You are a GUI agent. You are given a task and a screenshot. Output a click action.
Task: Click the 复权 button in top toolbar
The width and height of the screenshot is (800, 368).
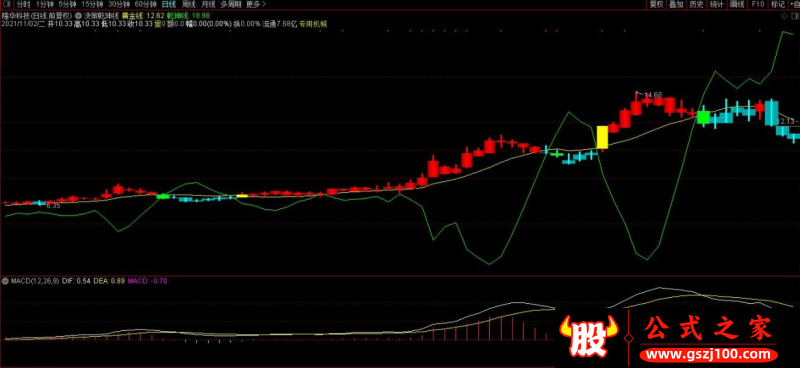[x=656, y=4]
